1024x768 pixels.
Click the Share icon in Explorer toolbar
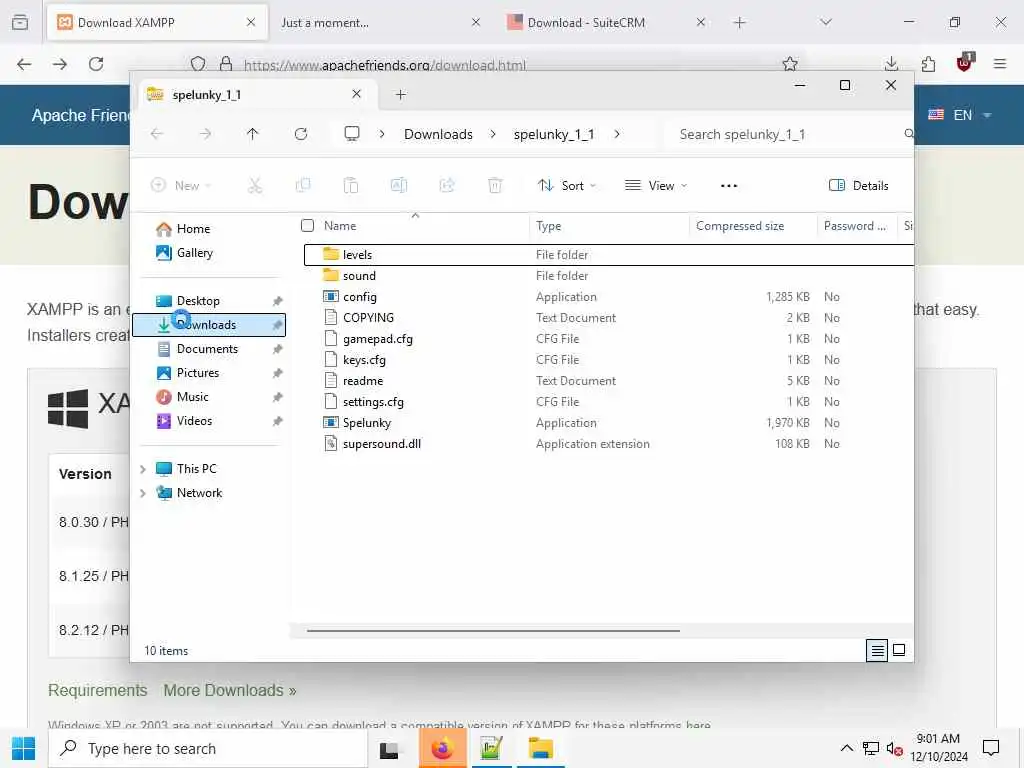(447, 185)
